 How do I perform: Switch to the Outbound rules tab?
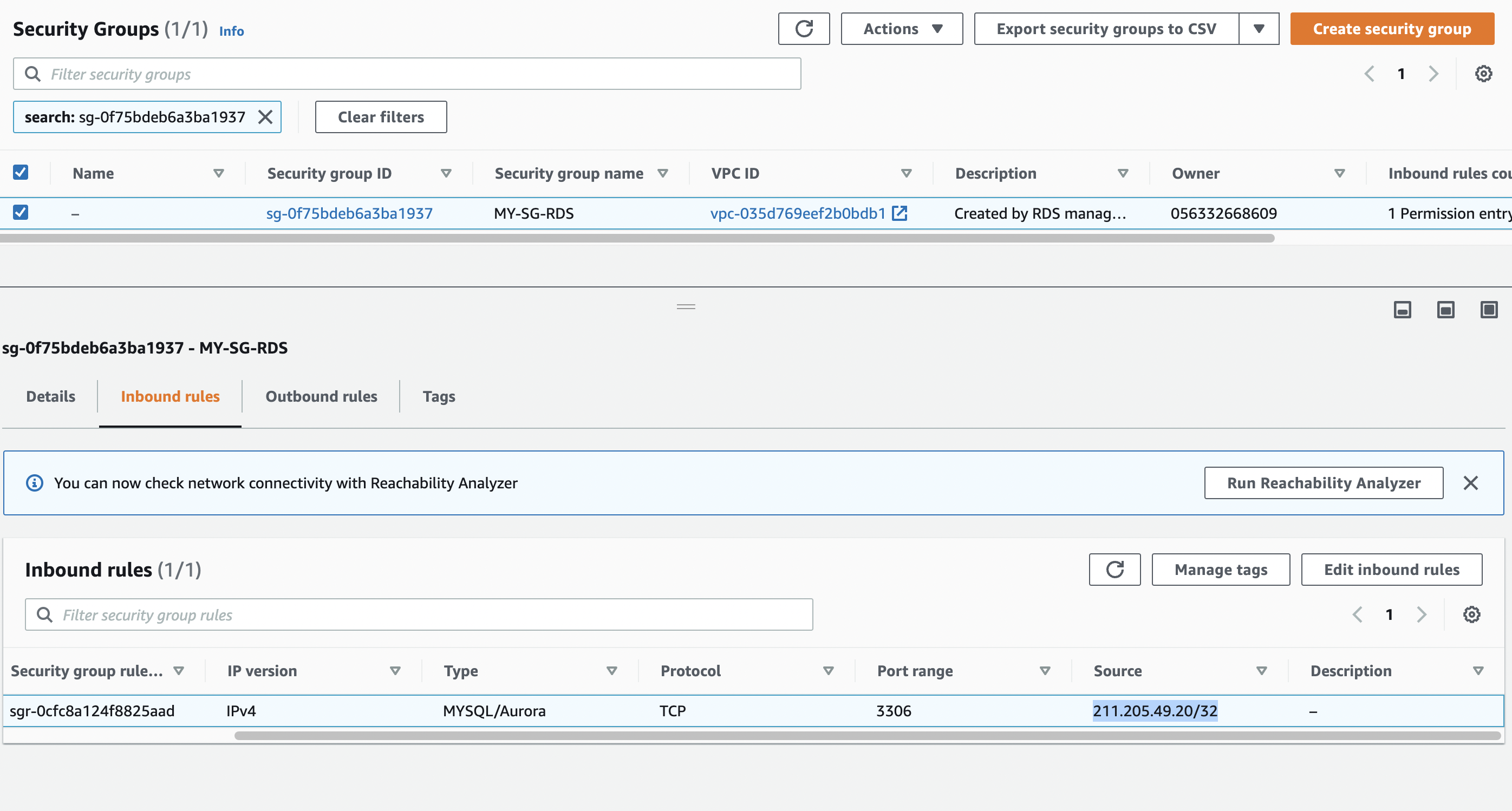(x=321, y=397)
